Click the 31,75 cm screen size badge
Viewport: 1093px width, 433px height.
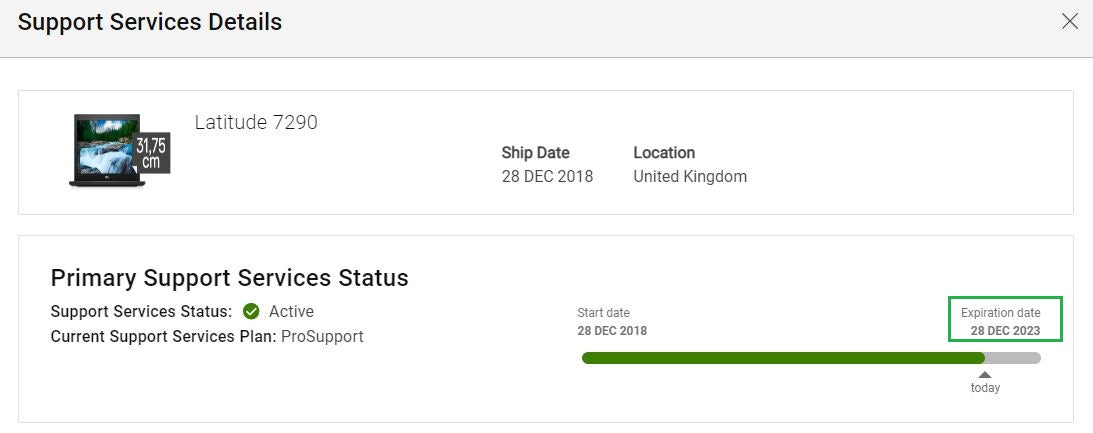click(152, 153)
